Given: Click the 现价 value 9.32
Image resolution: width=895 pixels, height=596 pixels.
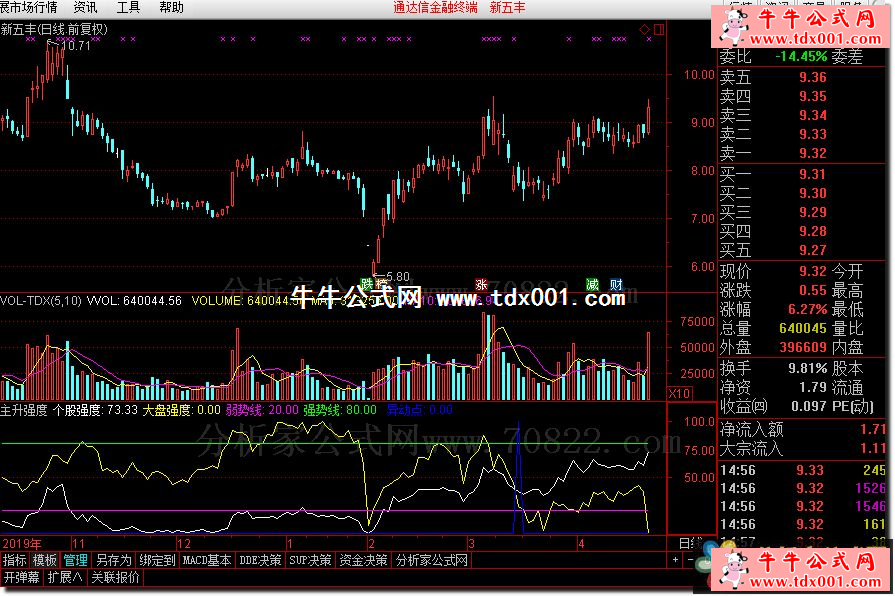Looking at the screenshot, I should pos(813,271).
